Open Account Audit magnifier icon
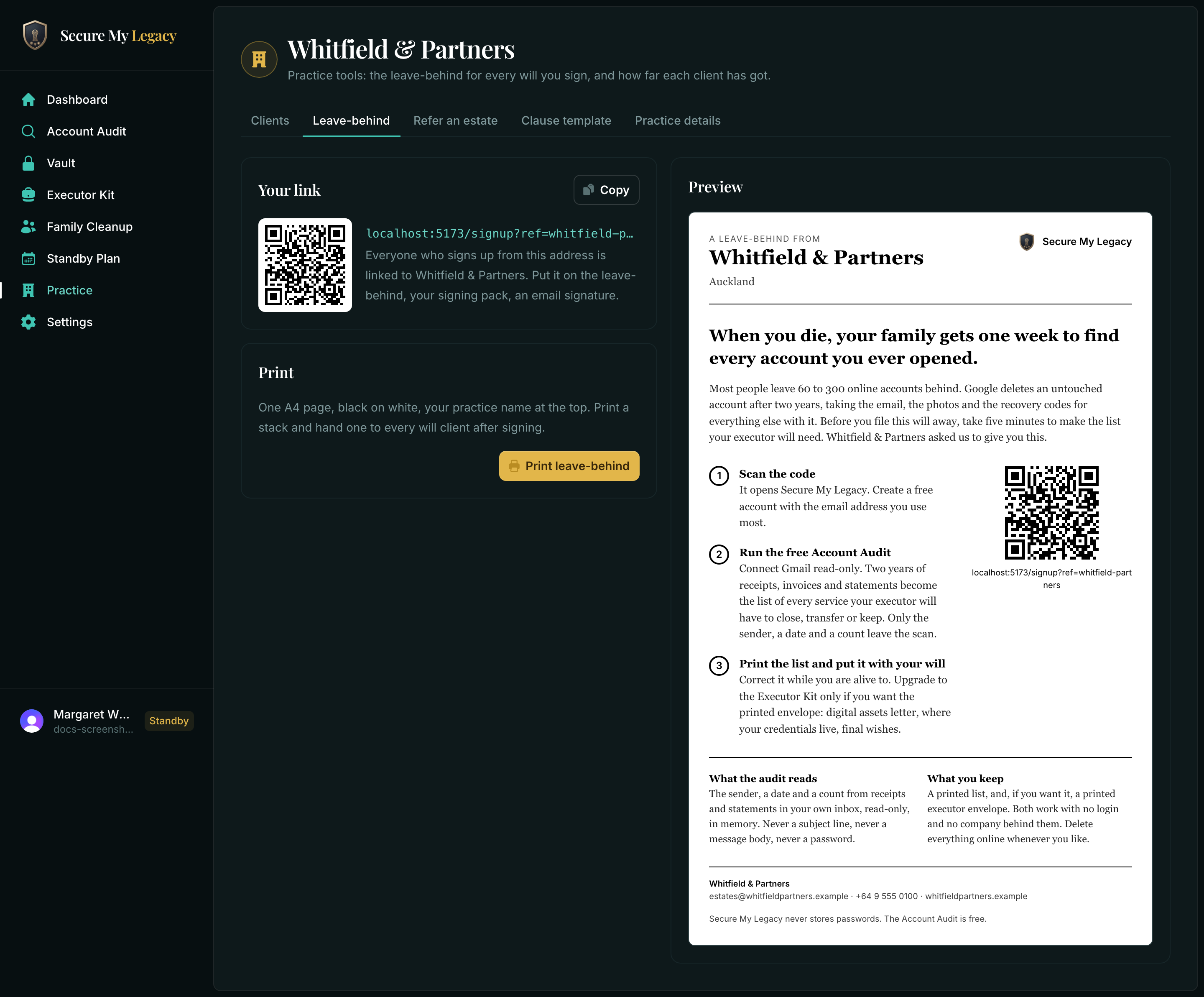The width and height of the screenshot is (1204, 997). point(28,131)
